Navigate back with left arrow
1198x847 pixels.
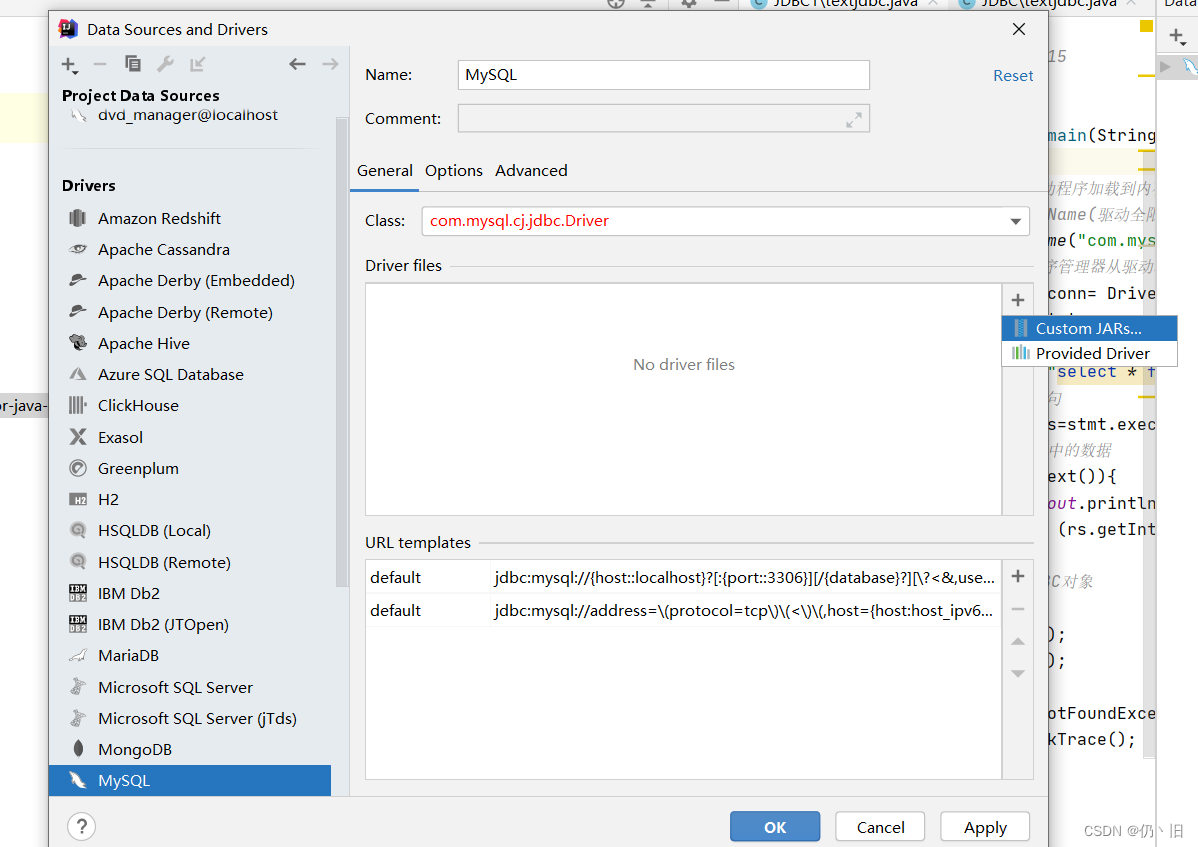(x=297, y=64)
